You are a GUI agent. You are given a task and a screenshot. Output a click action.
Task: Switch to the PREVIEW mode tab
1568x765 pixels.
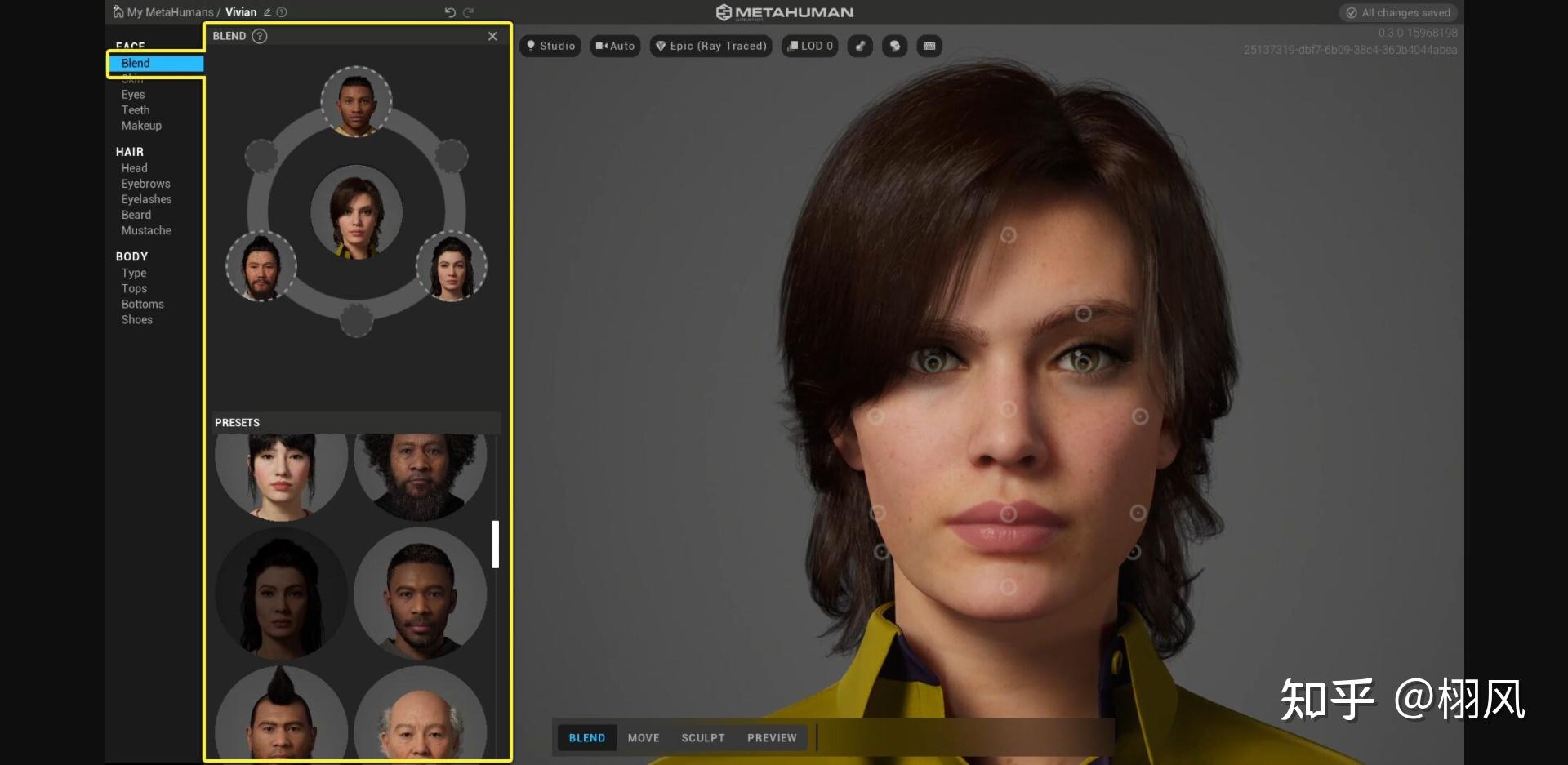(772, 738)
